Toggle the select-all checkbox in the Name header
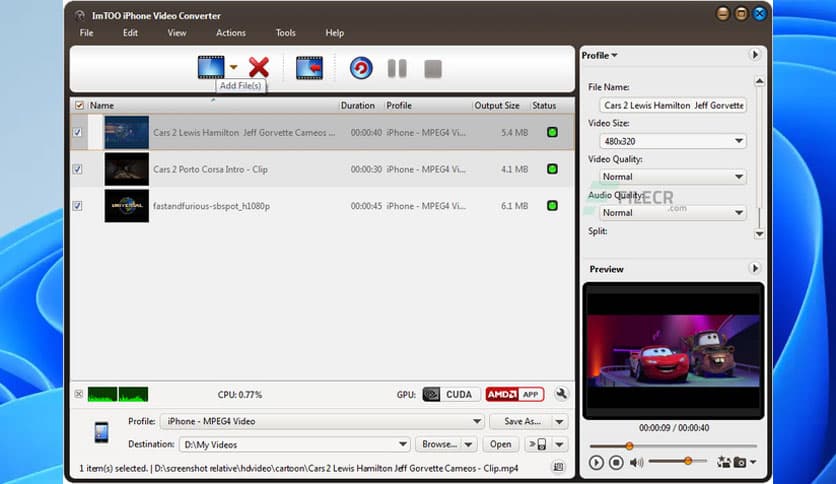The width and height of the screenshot is (836, 484). coord(79,106)
